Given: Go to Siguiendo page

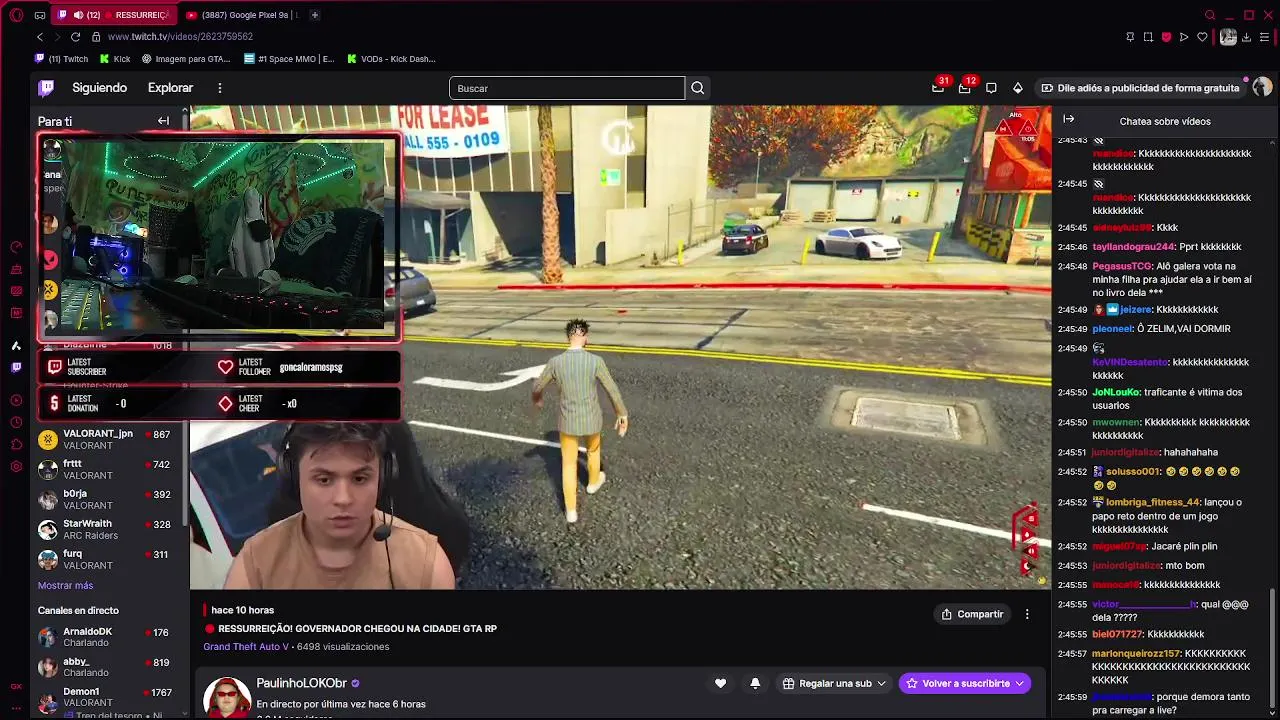Looking at the screenshot, I should point(99,88).
